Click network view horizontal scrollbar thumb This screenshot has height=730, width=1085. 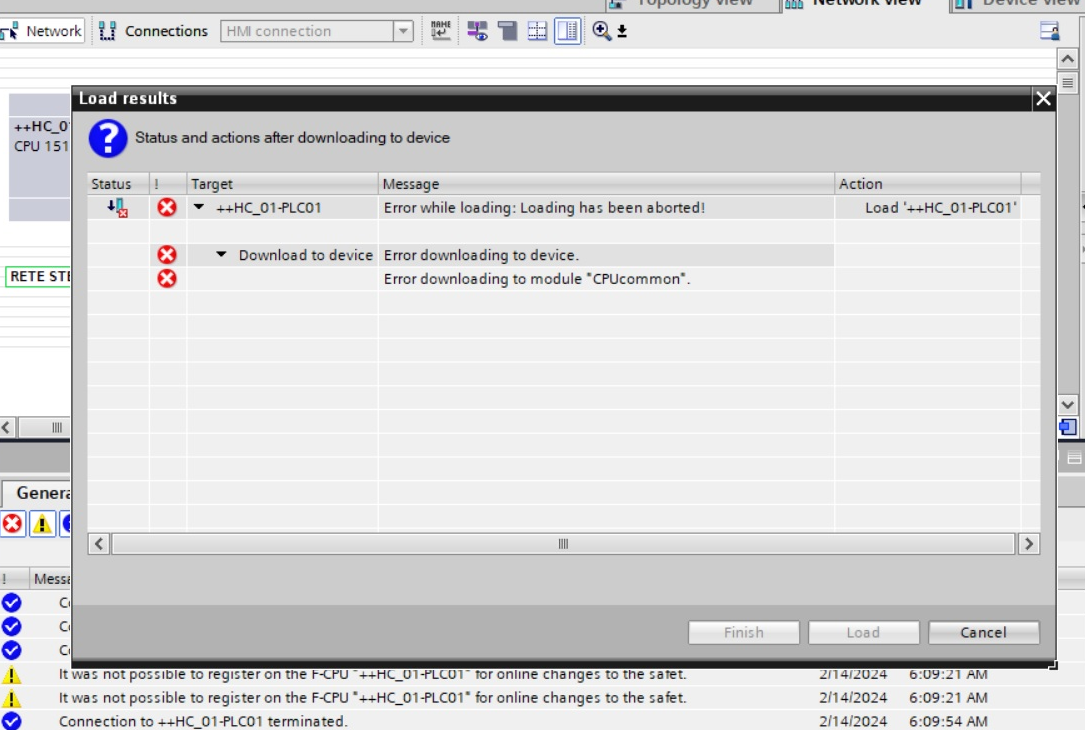[44, 427]
